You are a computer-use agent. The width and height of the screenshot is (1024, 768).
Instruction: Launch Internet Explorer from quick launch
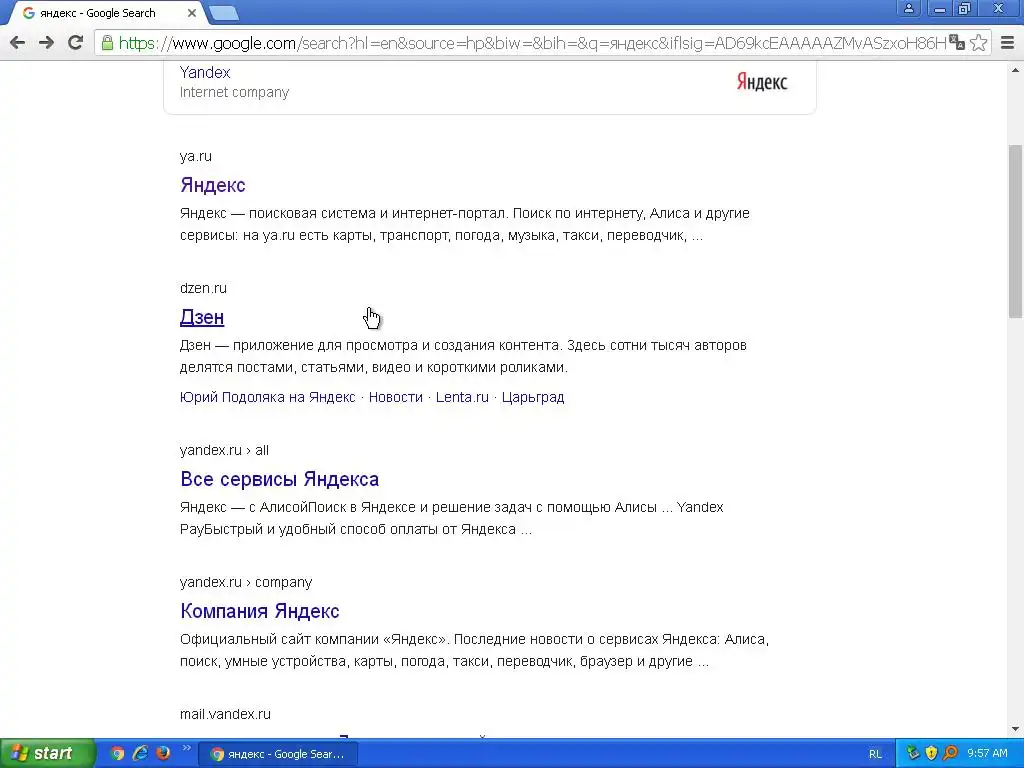pyautogui.click(x=140, y=753)
